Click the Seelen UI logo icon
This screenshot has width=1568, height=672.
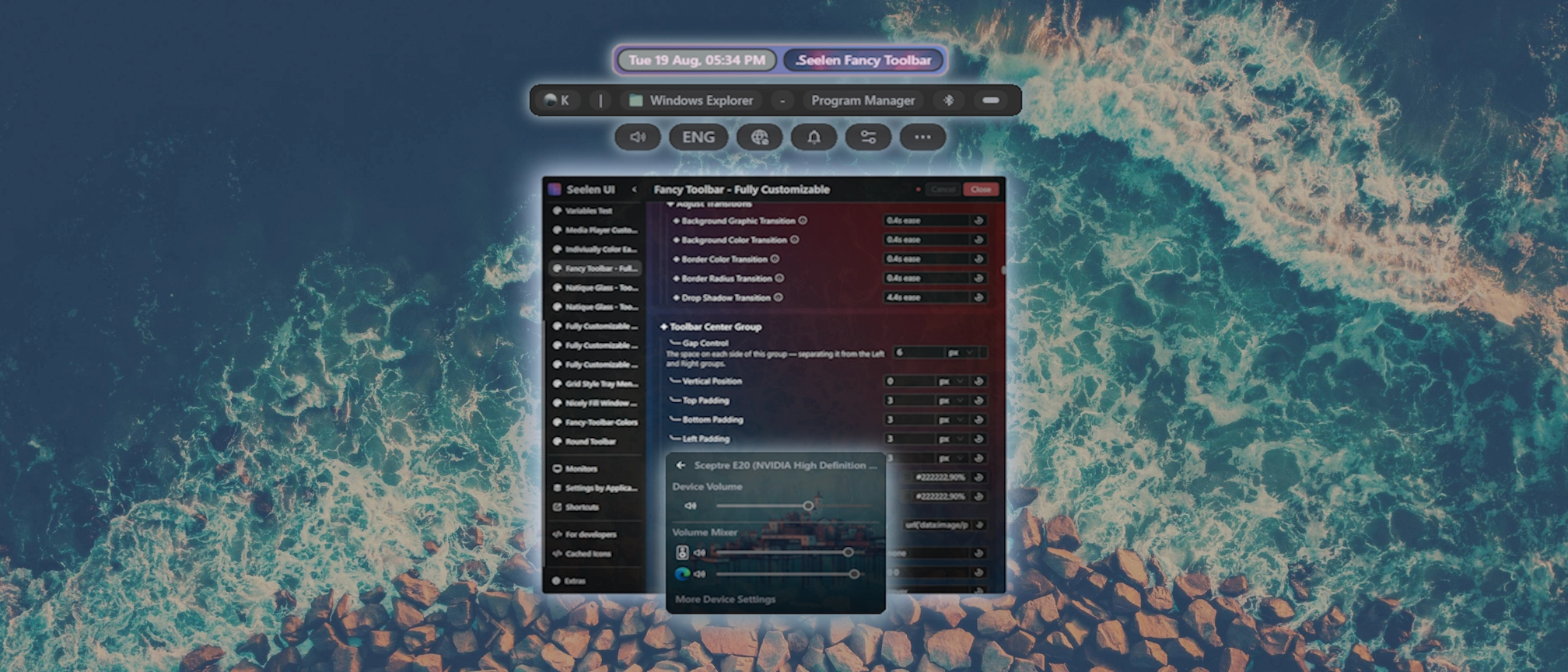click(x=555, y=189)
